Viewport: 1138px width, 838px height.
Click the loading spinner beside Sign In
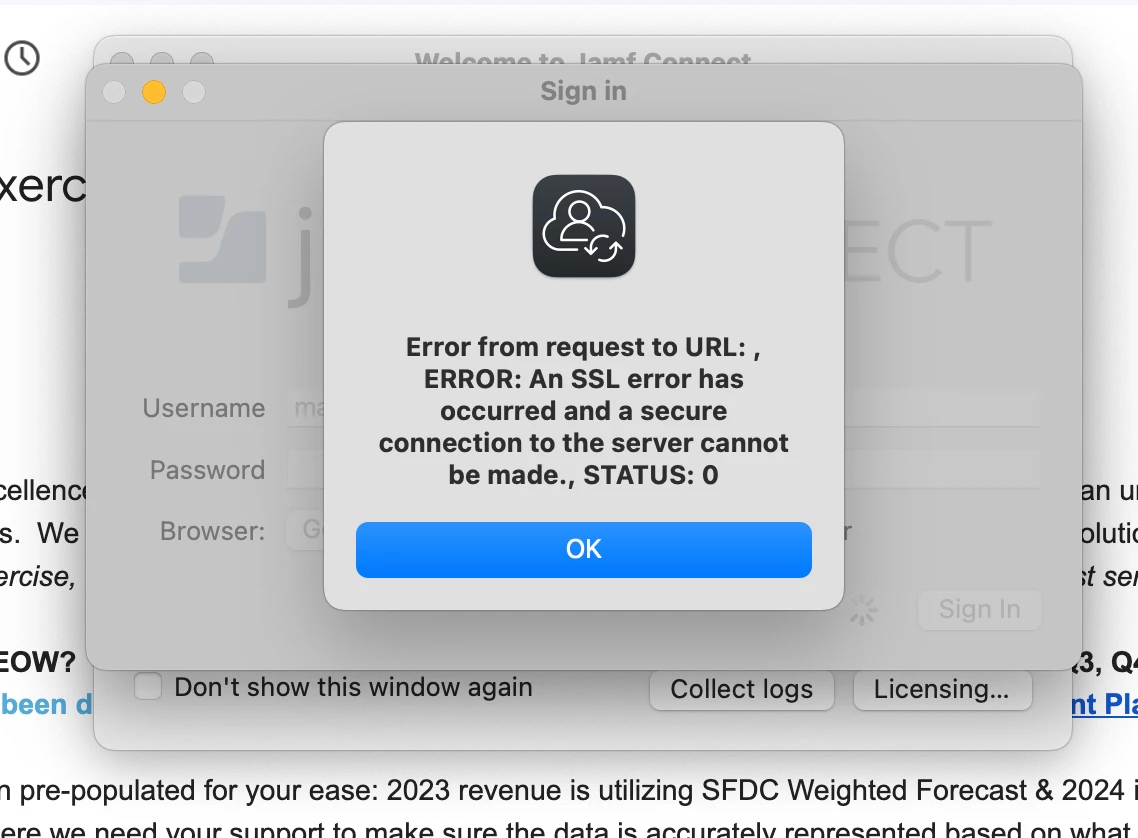(x=863, y=610)
